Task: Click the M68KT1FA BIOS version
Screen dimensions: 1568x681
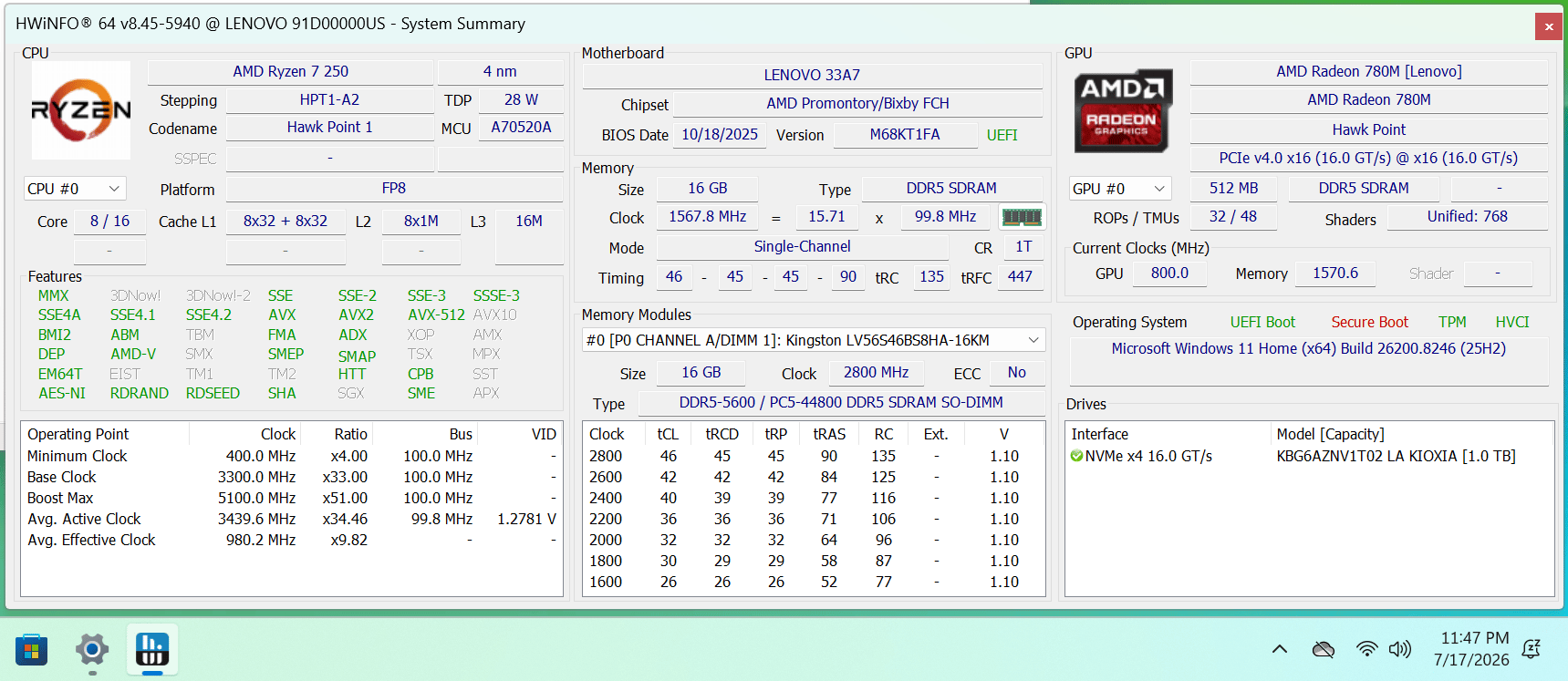Action: (x=904, y=134)
